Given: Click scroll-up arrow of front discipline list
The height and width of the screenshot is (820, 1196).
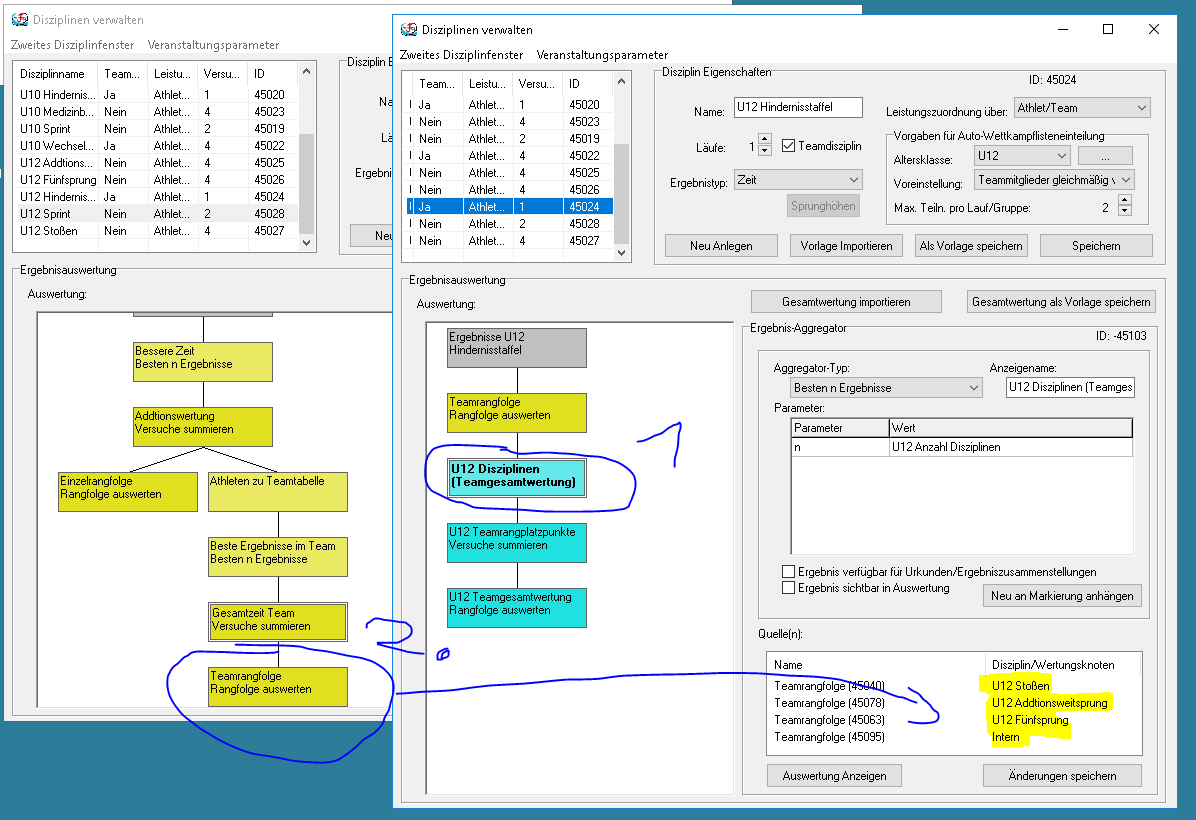Looking at the screenshot, I should coord(622,81).
